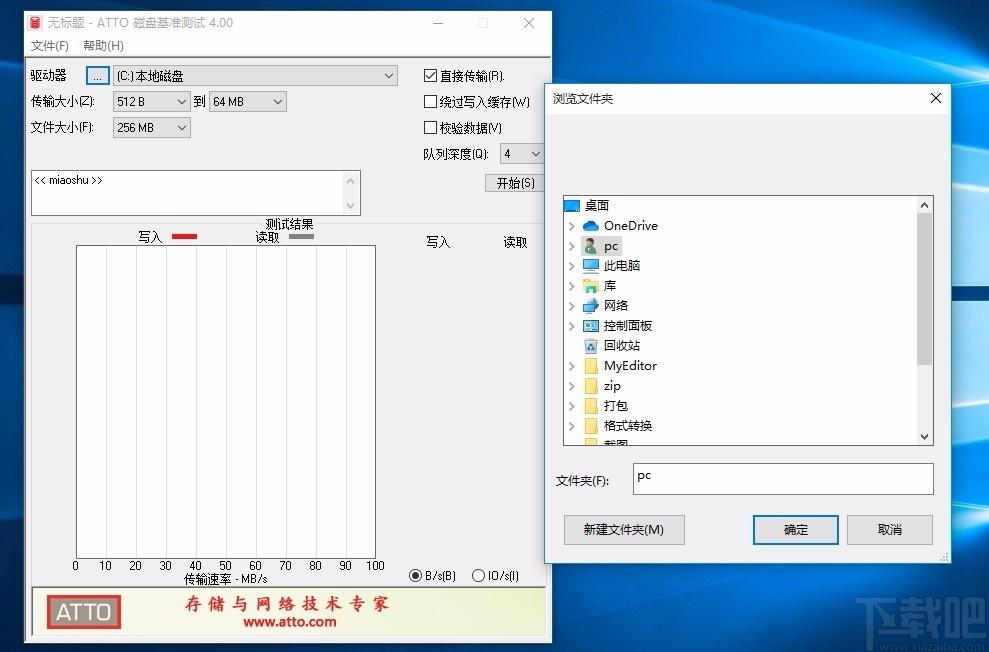Select the B/s radio button
Viewport: 989px width, 652px height.
(x=415, y=575)
